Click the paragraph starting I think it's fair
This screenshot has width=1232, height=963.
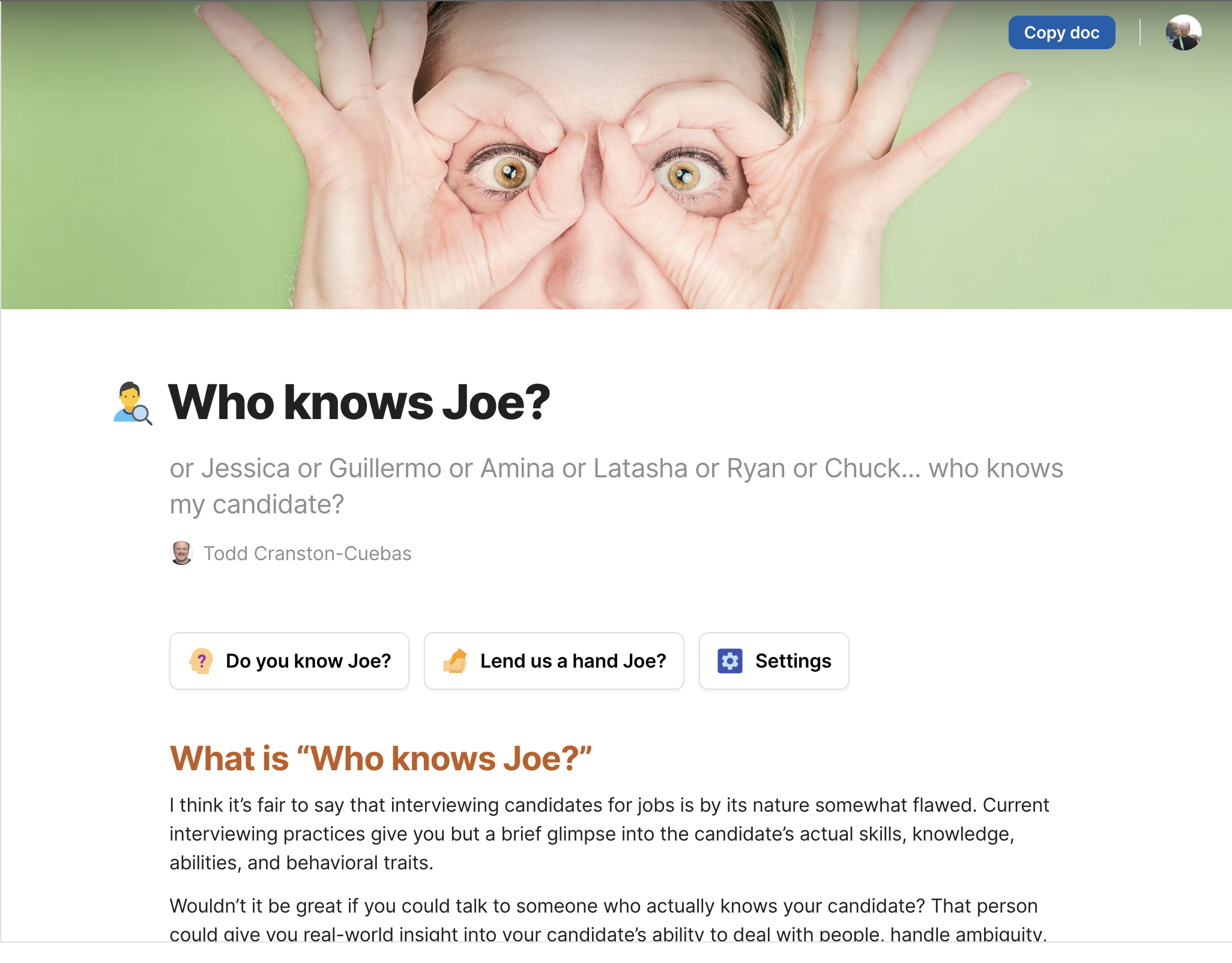pos(609,834)
